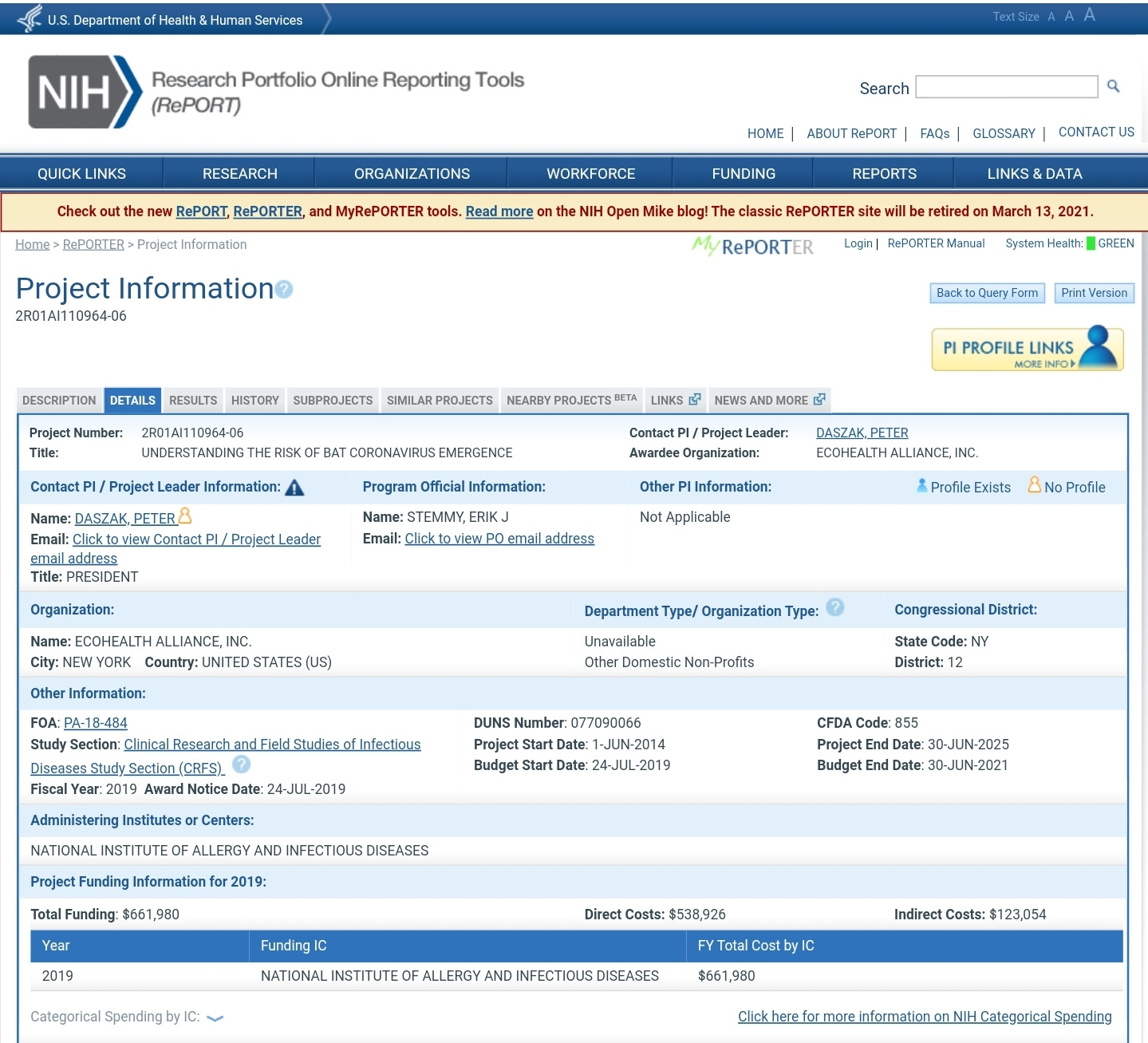1148x1043 pixels.
Task: Go to the HOME link
Action: (x=765, y=133)
